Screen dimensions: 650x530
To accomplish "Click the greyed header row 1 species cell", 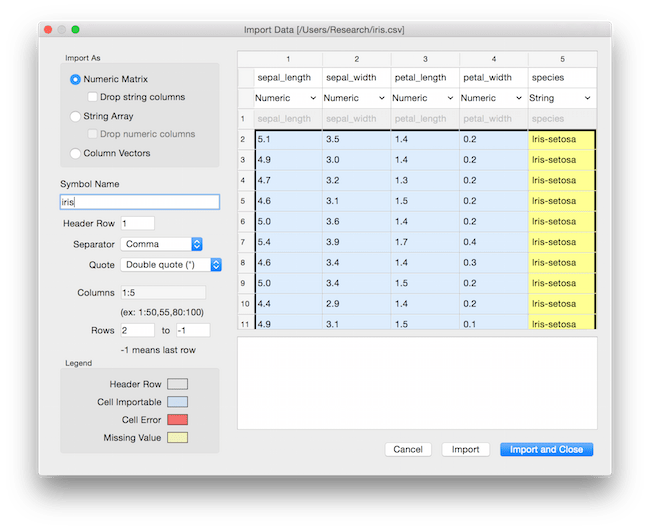I will (563, 119).
